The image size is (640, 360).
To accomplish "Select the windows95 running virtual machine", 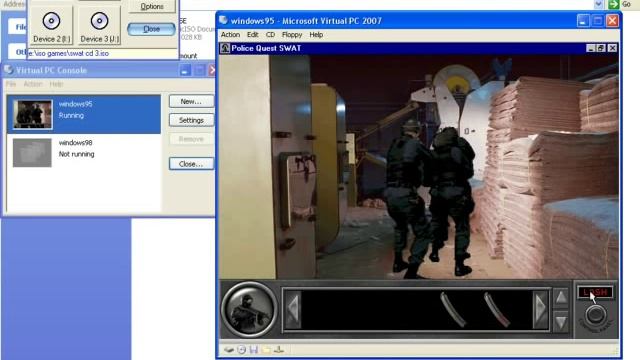I will 84,114.
